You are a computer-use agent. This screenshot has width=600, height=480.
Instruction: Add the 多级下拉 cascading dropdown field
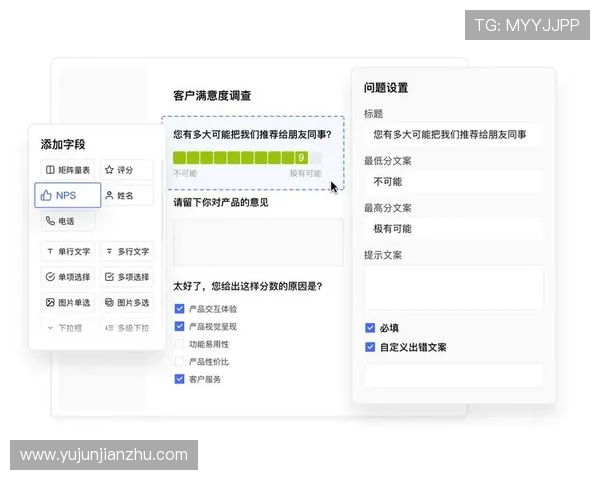[127, 328]
